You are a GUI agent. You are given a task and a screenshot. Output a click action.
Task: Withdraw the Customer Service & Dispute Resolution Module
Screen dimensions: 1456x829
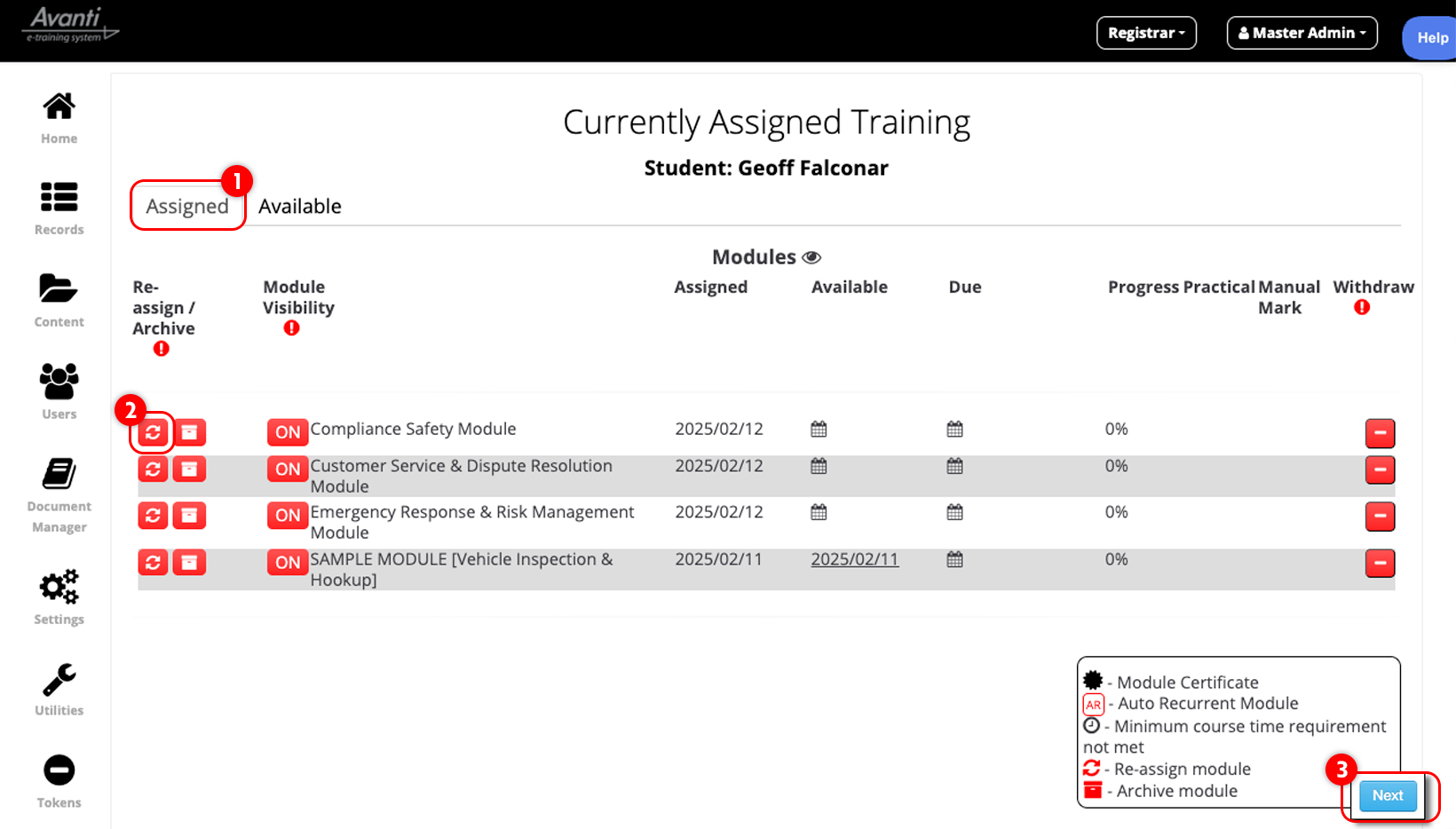pyautogui.click(x=1380, y=470)
